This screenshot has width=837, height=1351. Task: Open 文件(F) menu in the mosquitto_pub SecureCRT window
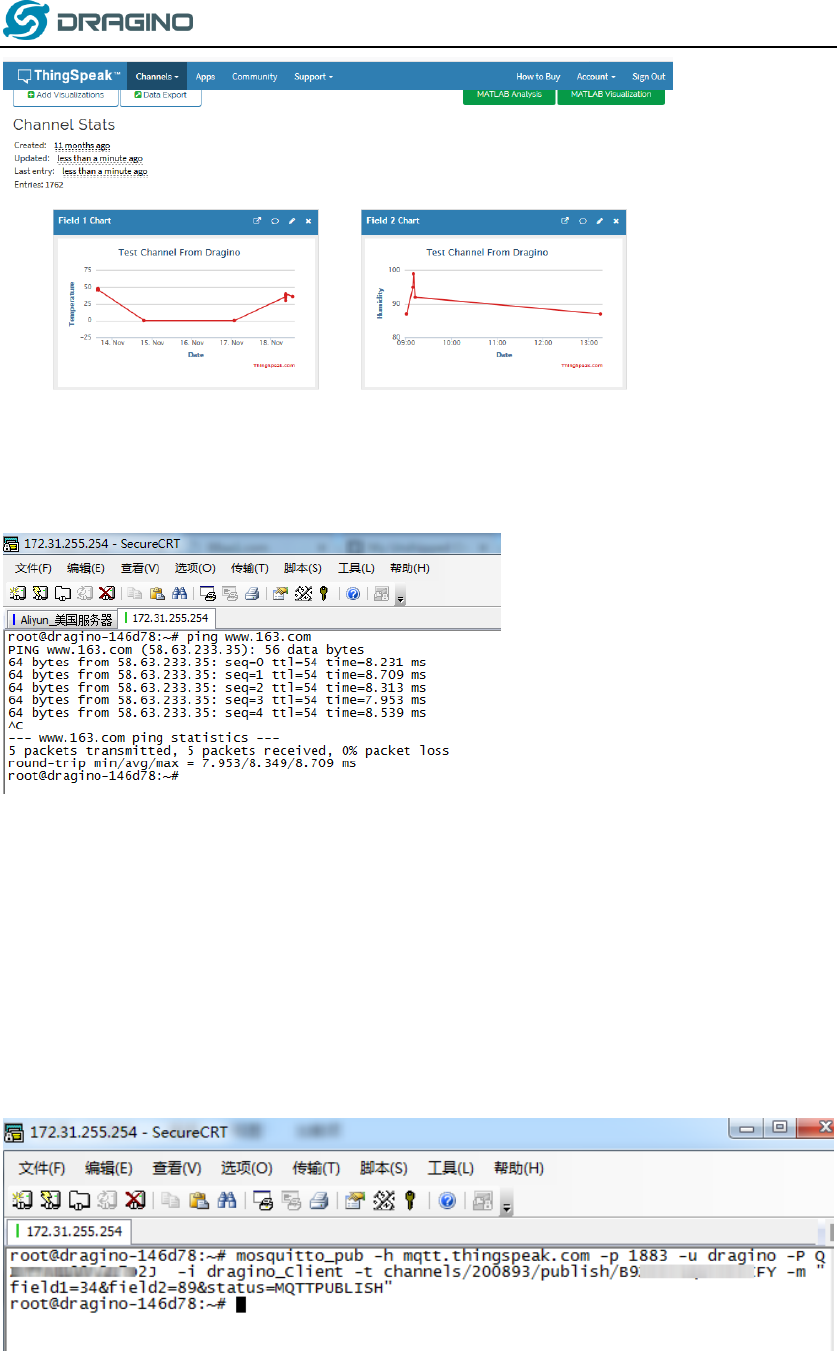point(41,1168)
